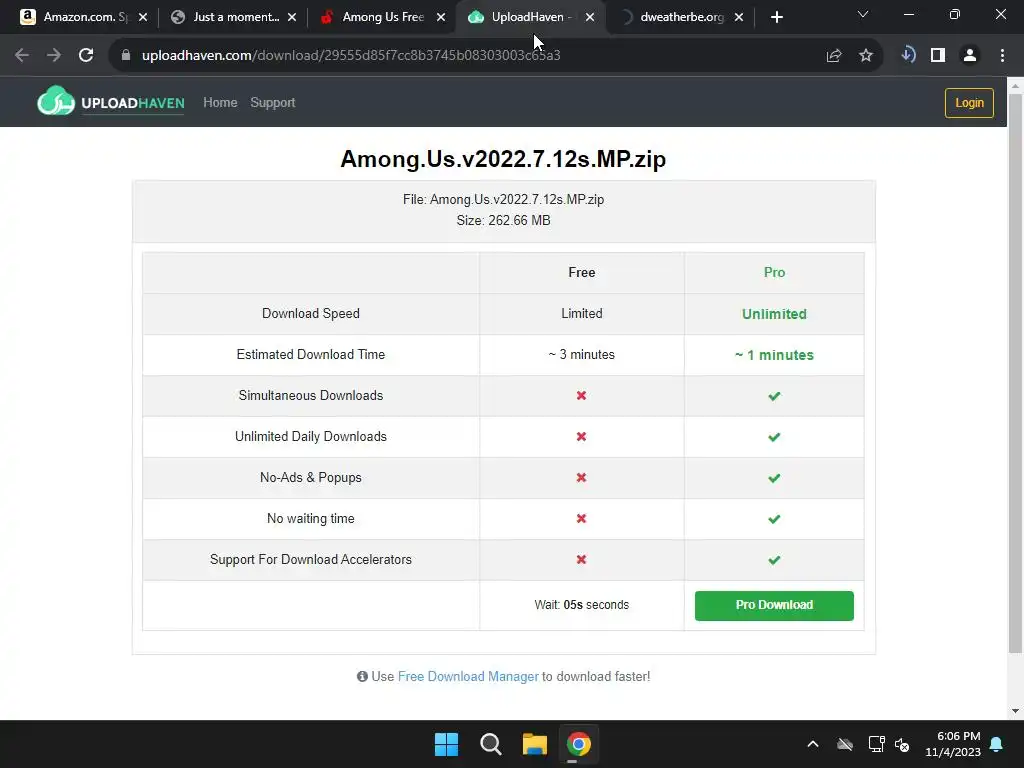Click the Chrome taskbar icon
The height and width of the screenshot is (768, 1024).
click(x=579, y=744)
